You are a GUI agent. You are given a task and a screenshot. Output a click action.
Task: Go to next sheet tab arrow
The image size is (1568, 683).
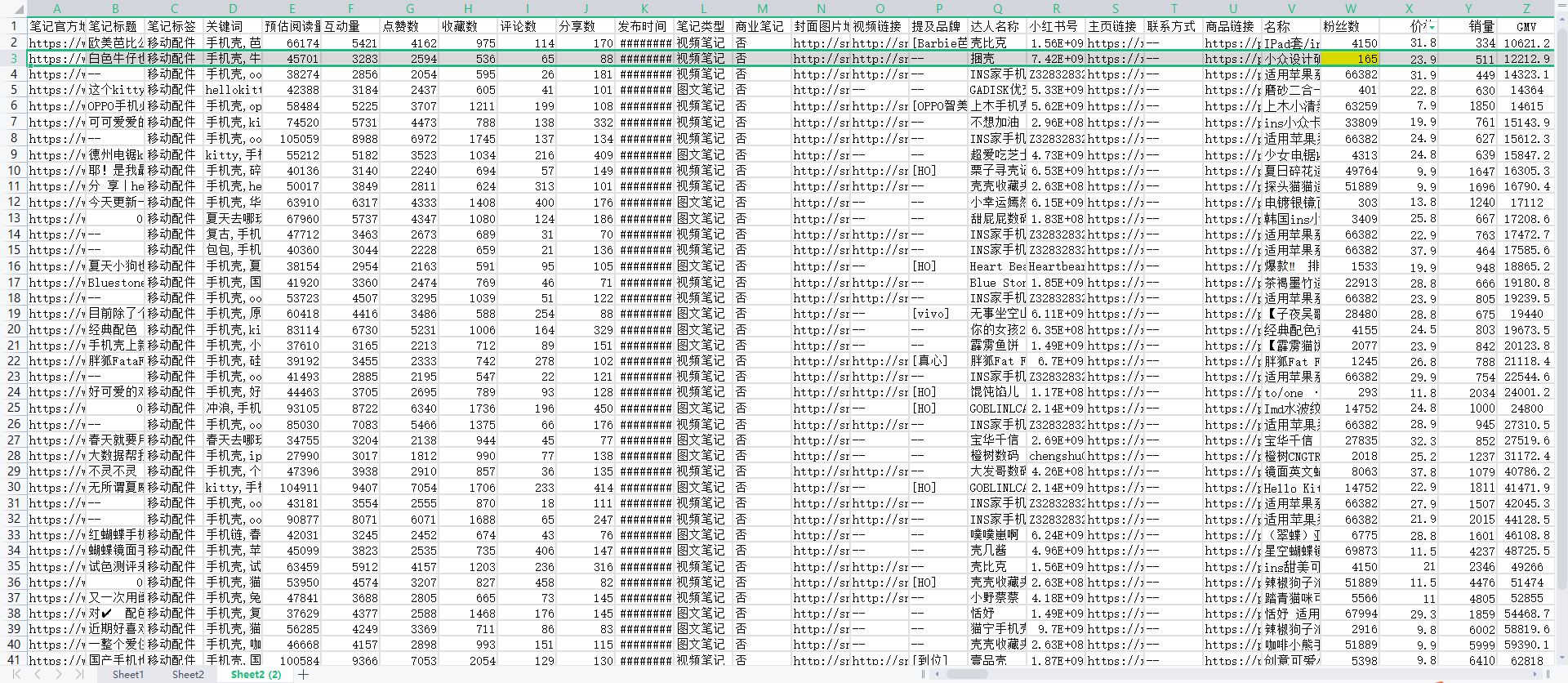point(58,674)
